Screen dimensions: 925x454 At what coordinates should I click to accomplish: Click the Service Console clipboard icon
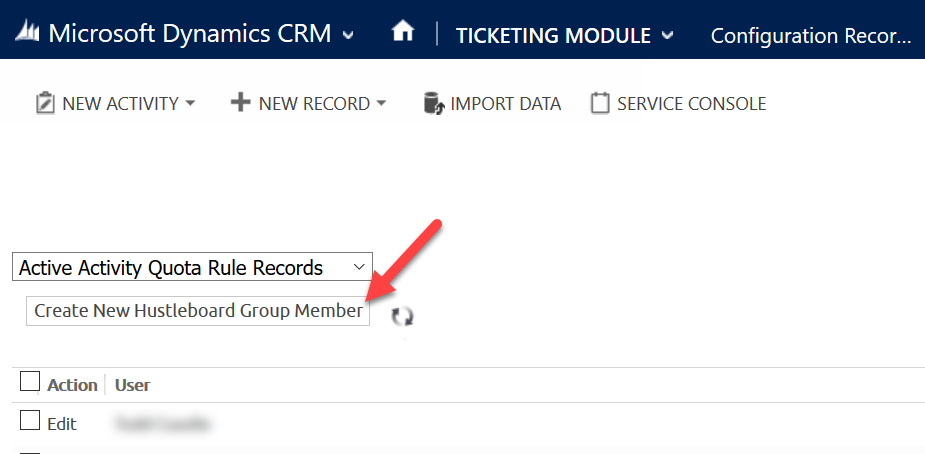pos(600,104)
